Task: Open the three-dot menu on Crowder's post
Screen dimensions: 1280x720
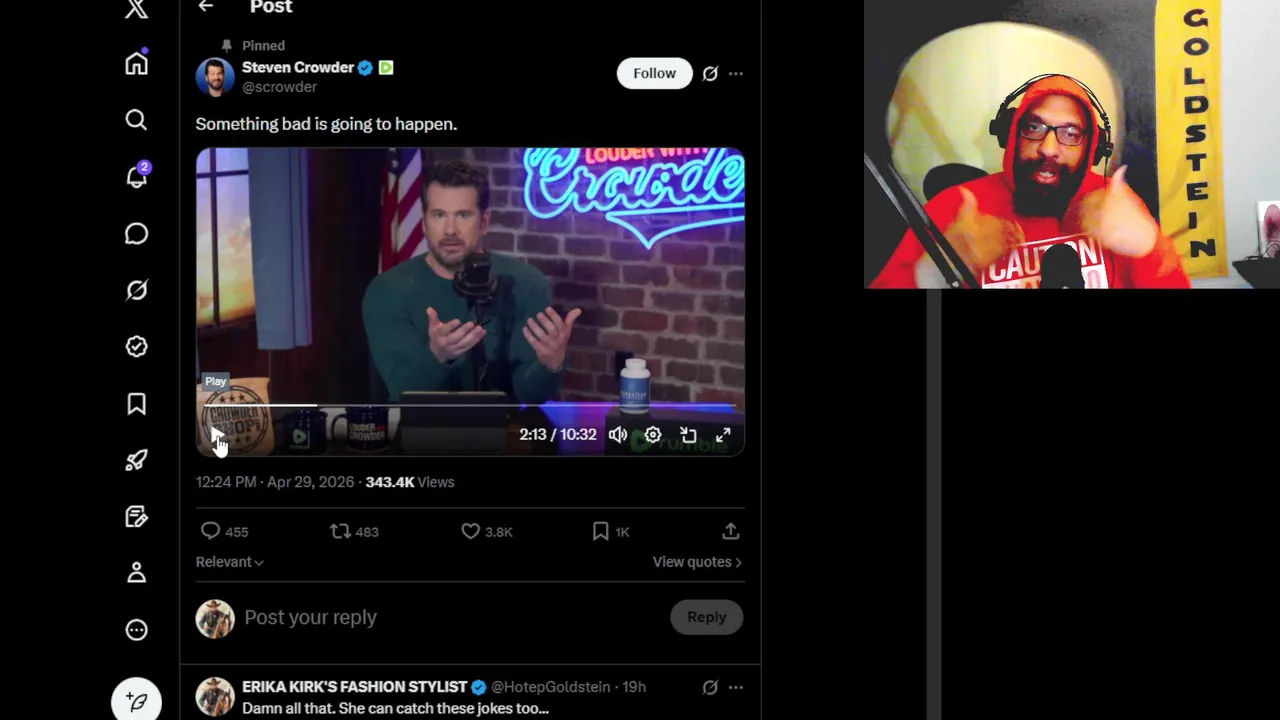Action: click(736, 73)
